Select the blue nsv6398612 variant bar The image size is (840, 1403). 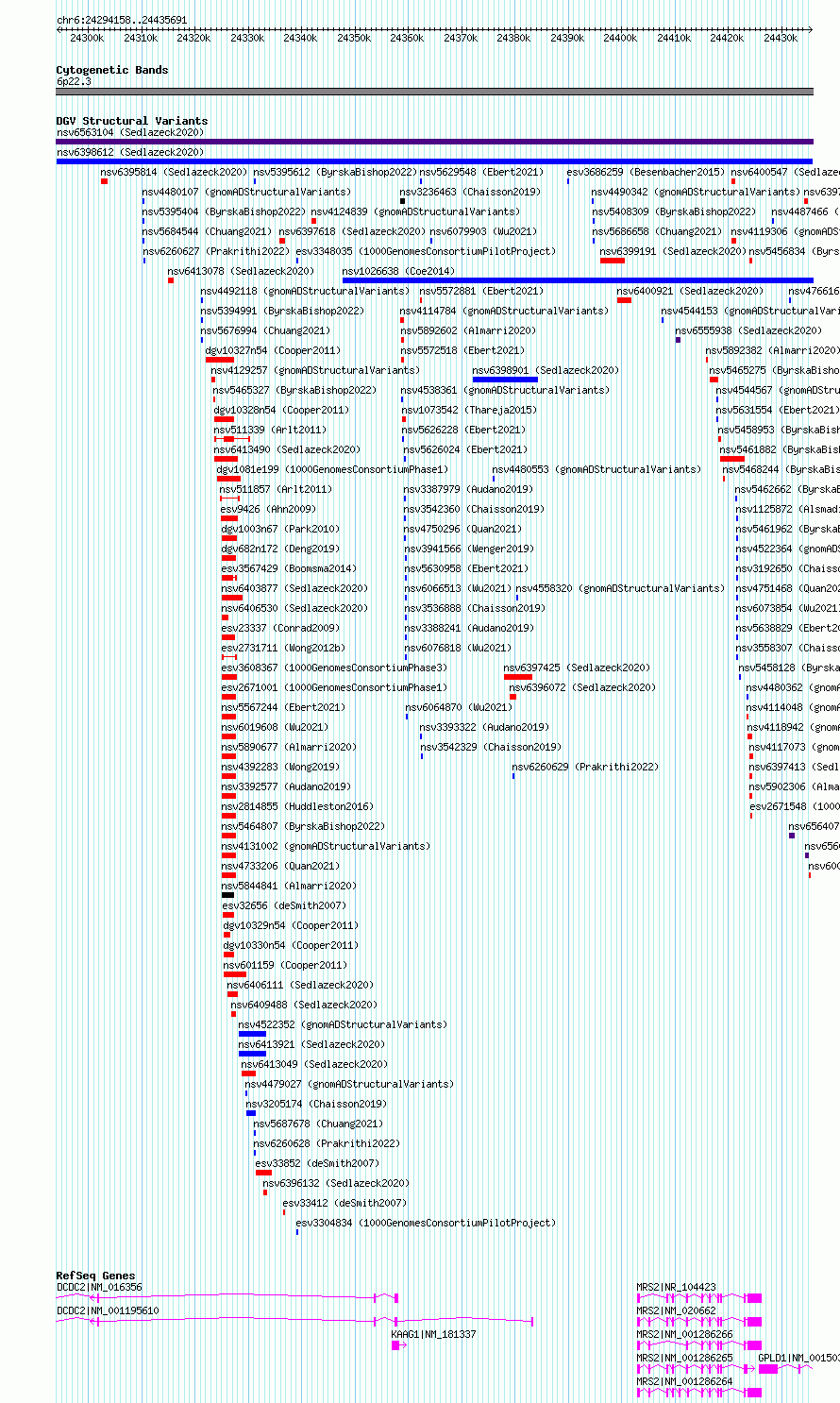point(434,161)
